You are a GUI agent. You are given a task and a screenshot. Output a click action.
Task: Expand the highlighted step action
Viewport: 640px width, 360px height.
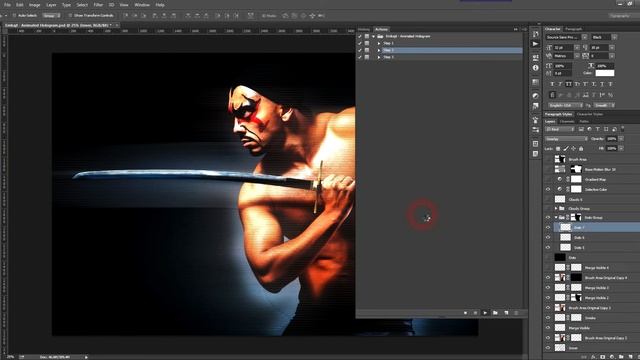click(379, 50)
